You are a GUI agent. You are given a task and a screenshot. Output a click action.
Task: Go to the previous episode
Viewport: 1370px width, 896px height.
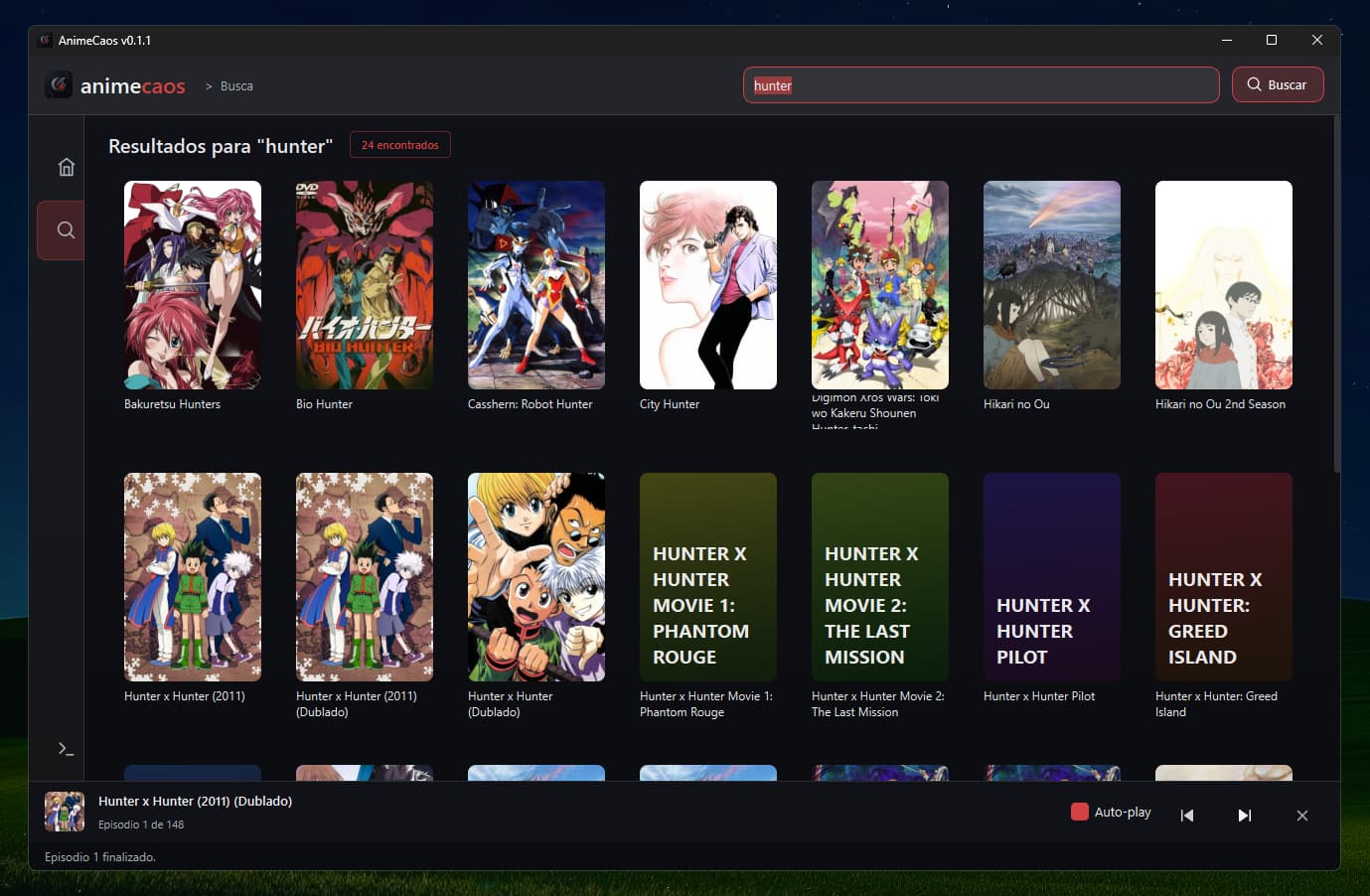pyautogui.click(x=1187, y=815)
